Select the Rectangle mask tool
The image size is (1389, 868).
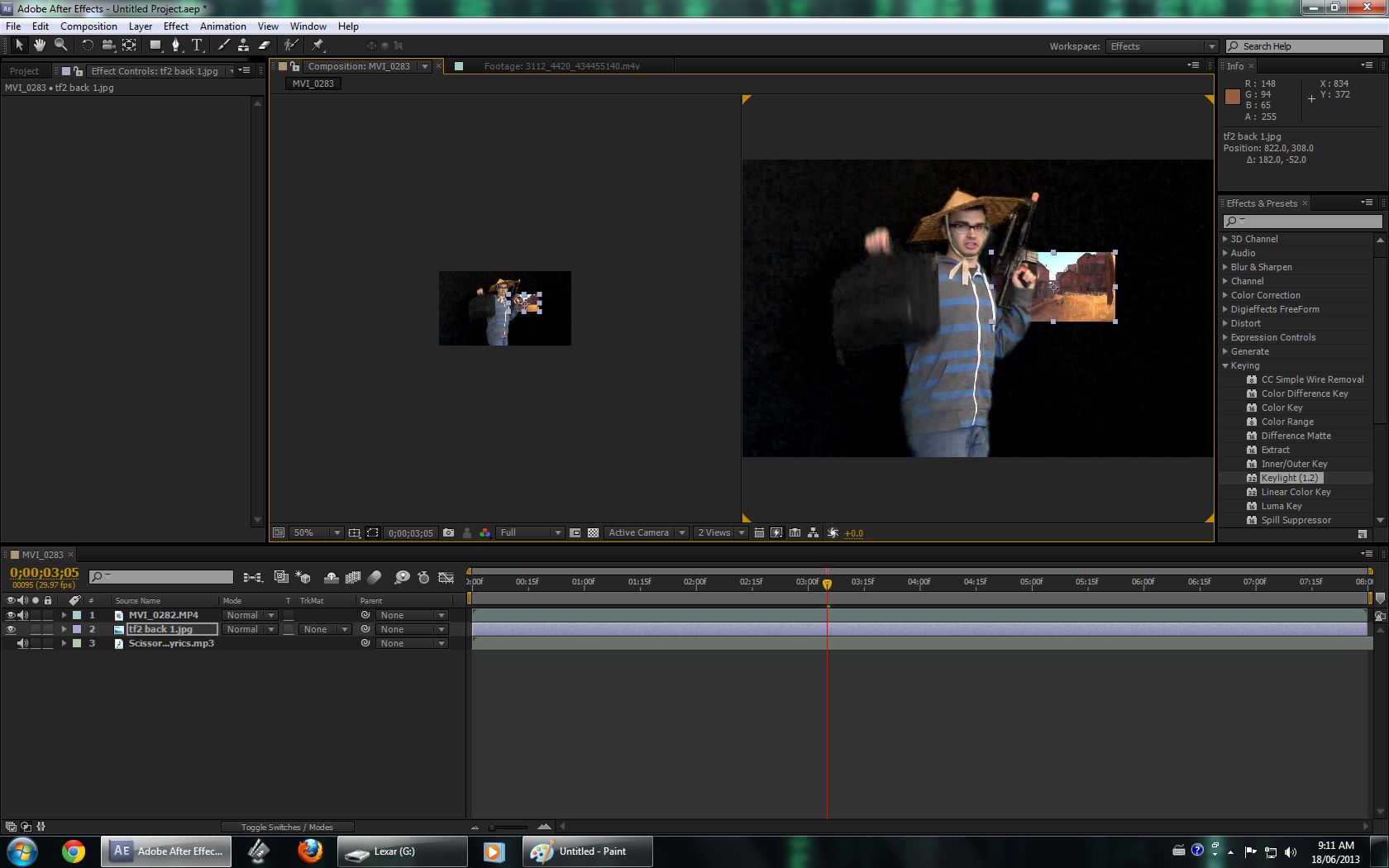[155, 45]
